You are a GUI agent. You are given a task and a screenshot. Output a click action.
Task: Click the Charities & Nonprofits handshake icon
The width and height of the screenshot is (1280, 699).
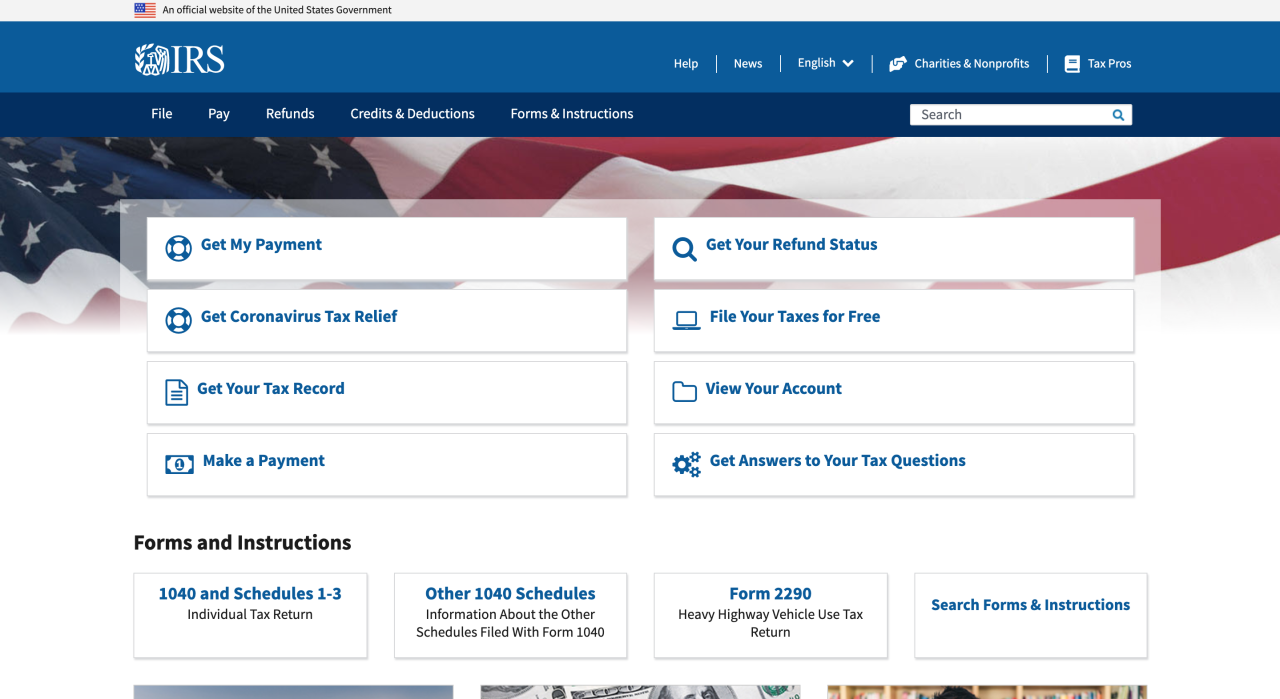tap(898, 63)
